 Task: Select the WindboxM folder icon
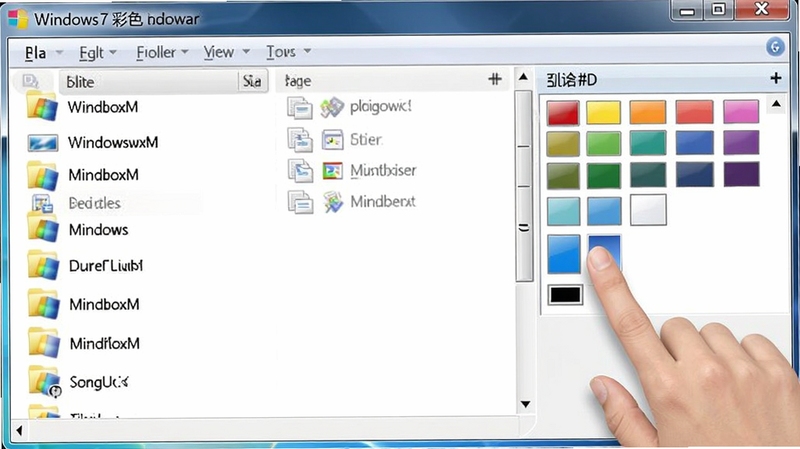[42, 106]
